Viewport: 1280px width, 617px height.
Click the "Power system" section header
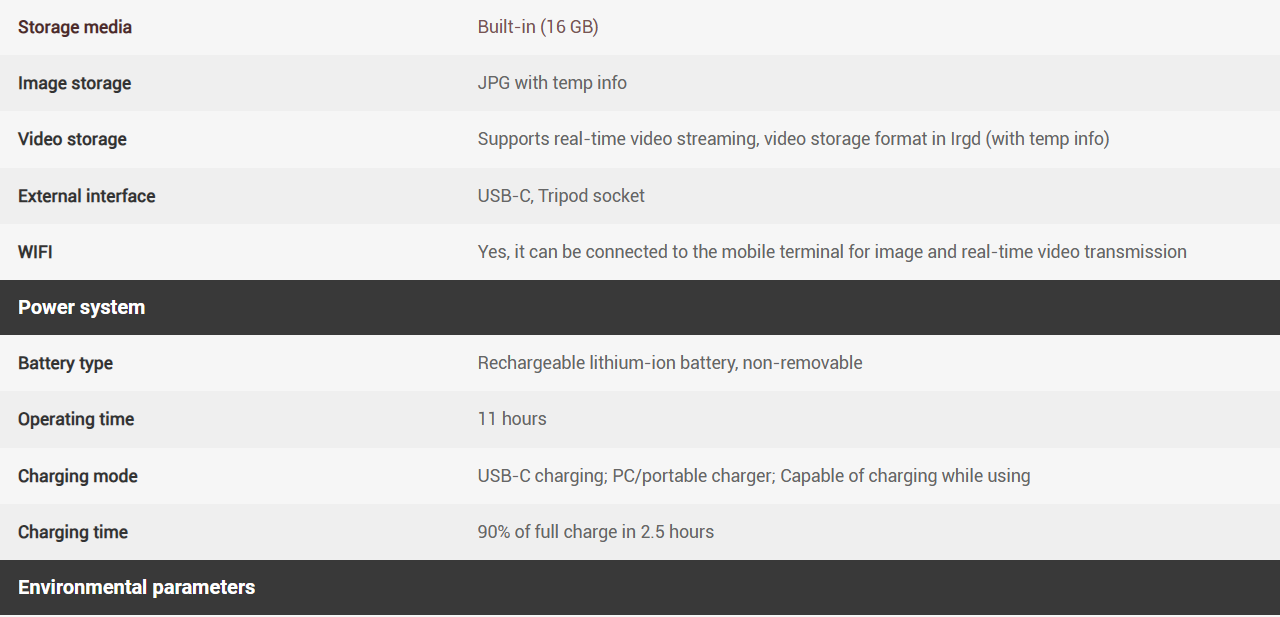(x=82, y=307)
